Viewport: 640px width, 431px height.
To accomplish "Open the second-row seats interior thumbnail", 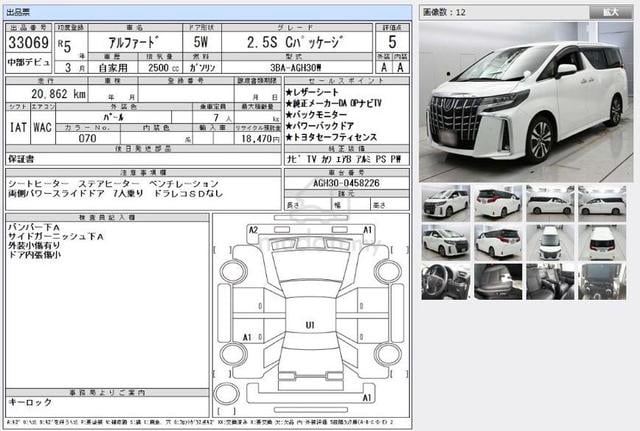I will [x=550, y=282].
